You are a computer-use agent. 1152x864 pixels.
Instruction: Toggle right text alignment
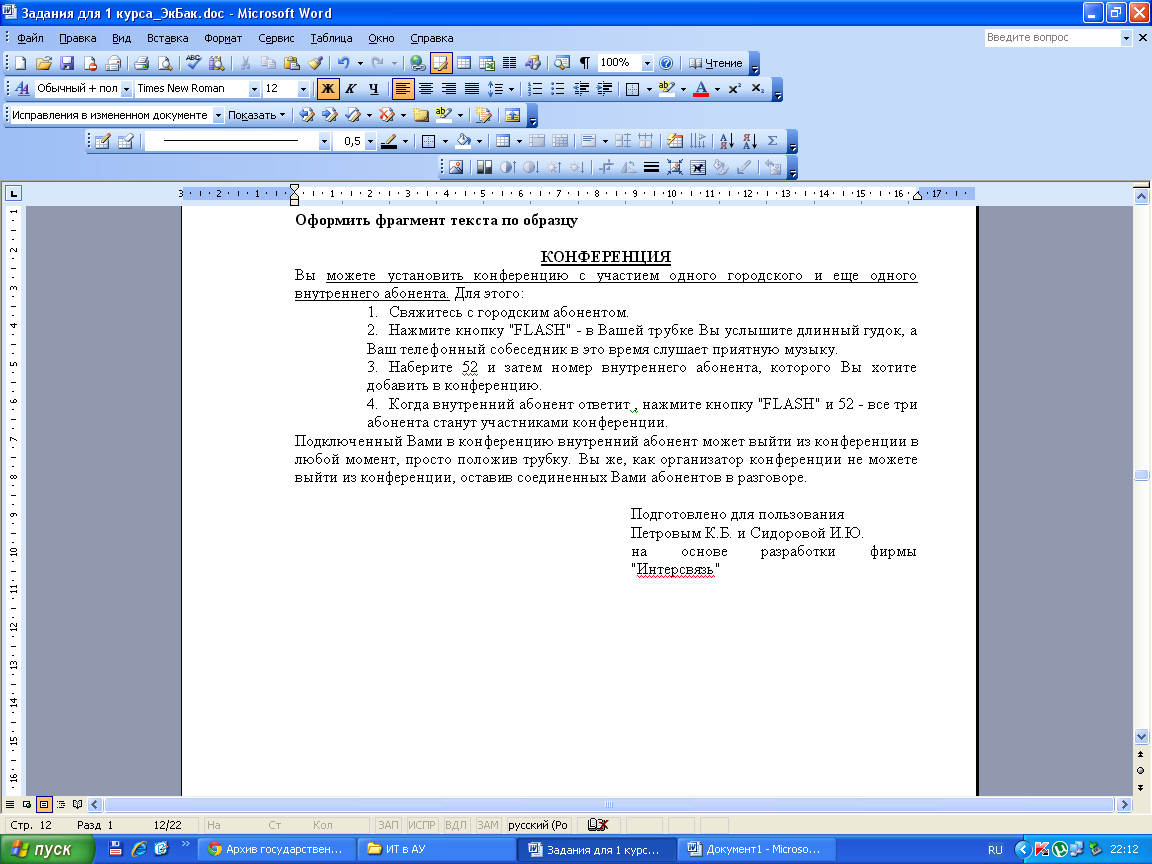448,89
